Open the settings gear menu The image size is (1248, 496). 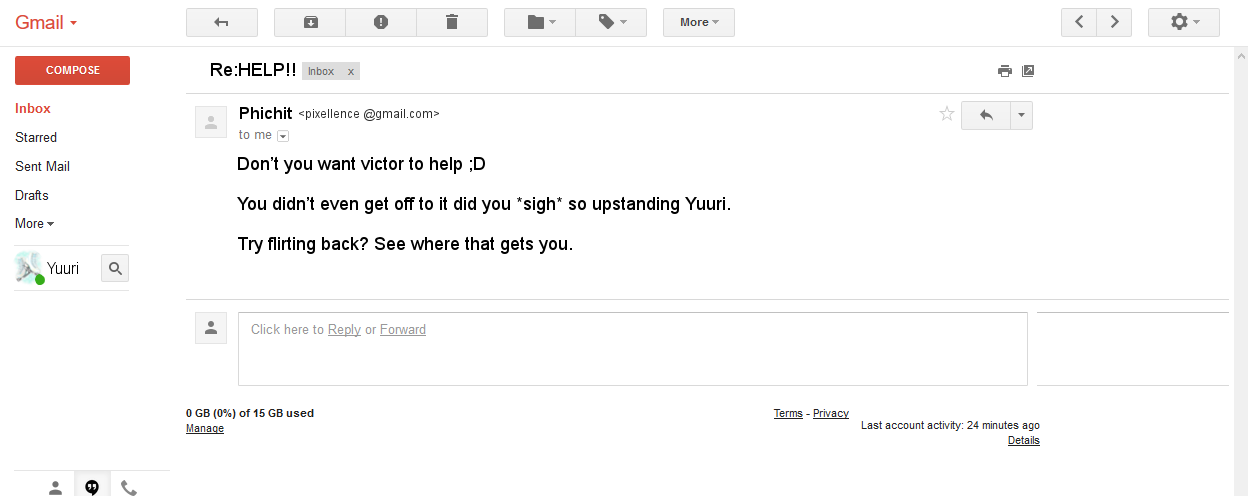[1184, 22]
